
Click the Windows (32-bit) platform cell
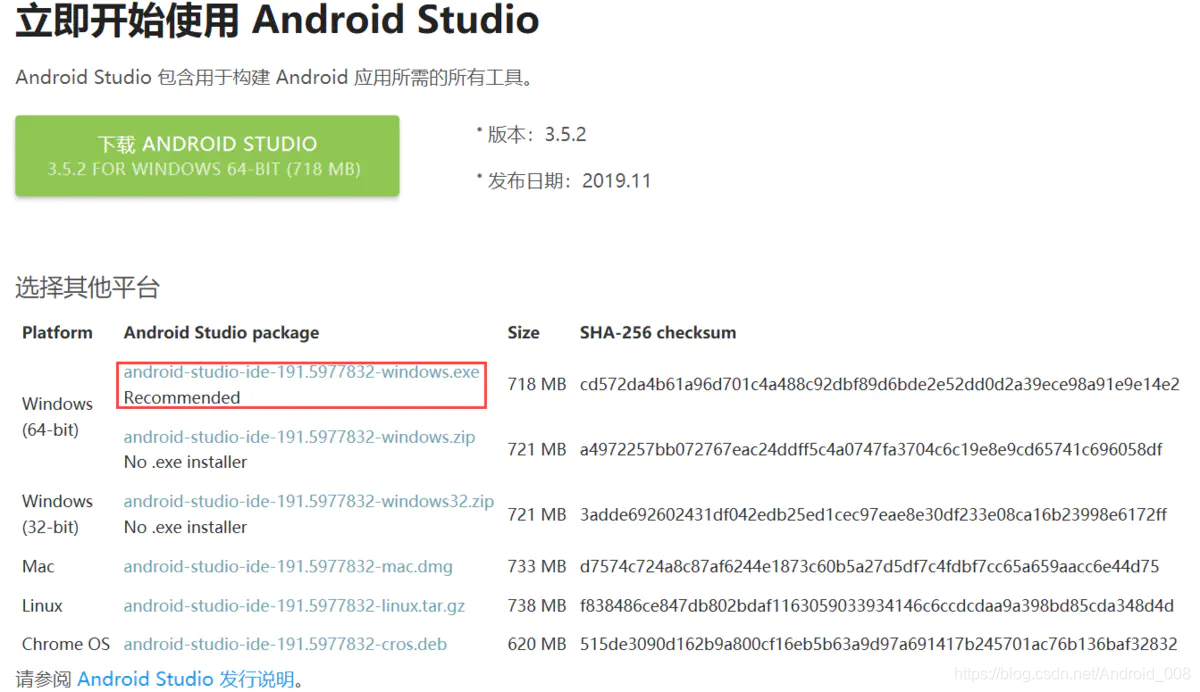coord(57,514)
